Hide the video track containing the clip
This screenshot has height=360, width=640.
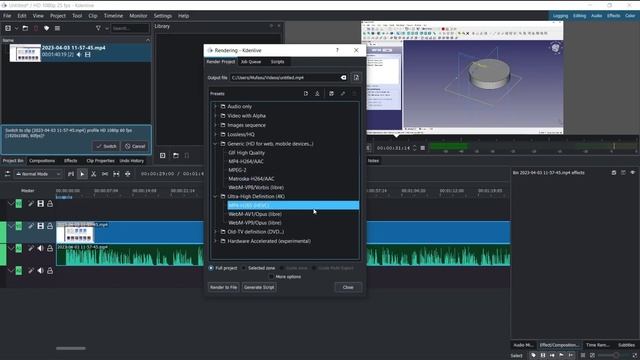tap(40, 226)
